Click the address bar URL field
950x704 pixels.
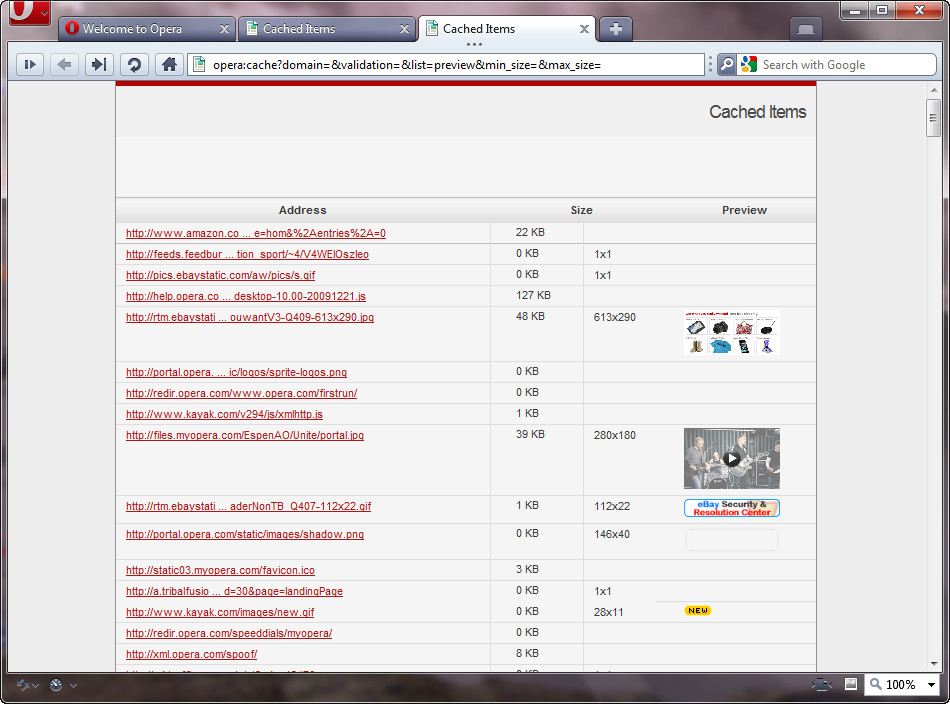pyautogui.click(x=448, y=64)
